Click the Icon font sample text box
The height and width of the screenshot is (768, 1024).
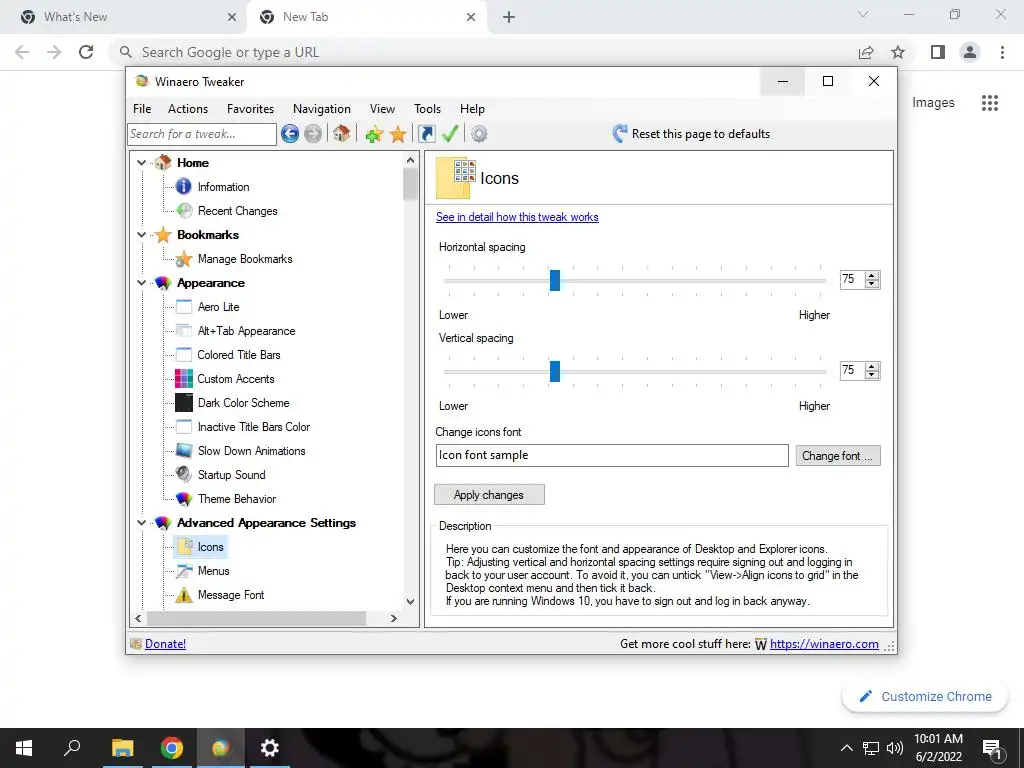(612, 455)
